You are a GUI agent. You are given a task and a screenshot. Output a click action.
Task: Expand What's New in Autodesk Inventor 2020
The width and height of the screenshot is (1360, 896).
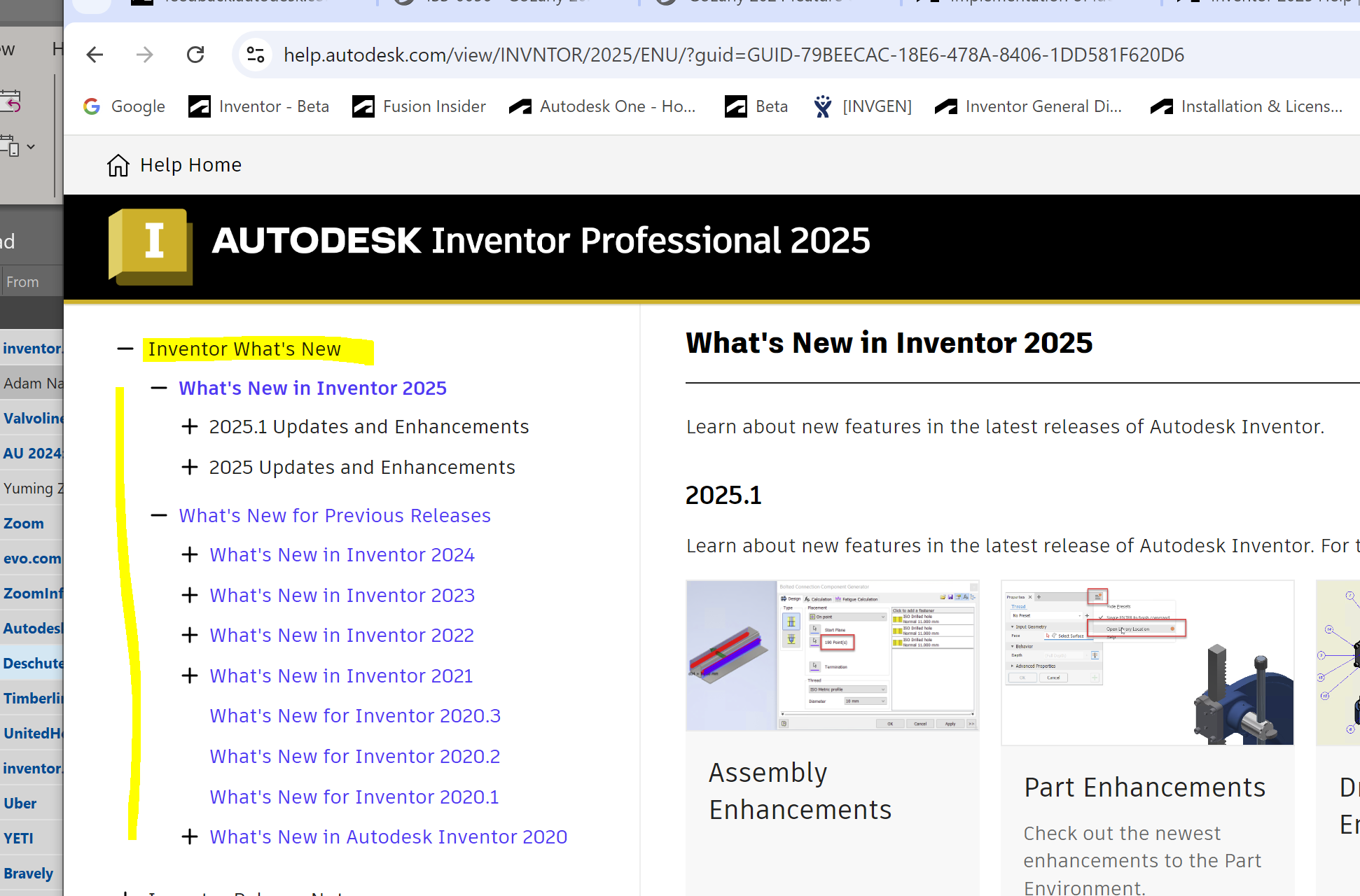pos(190,836)
